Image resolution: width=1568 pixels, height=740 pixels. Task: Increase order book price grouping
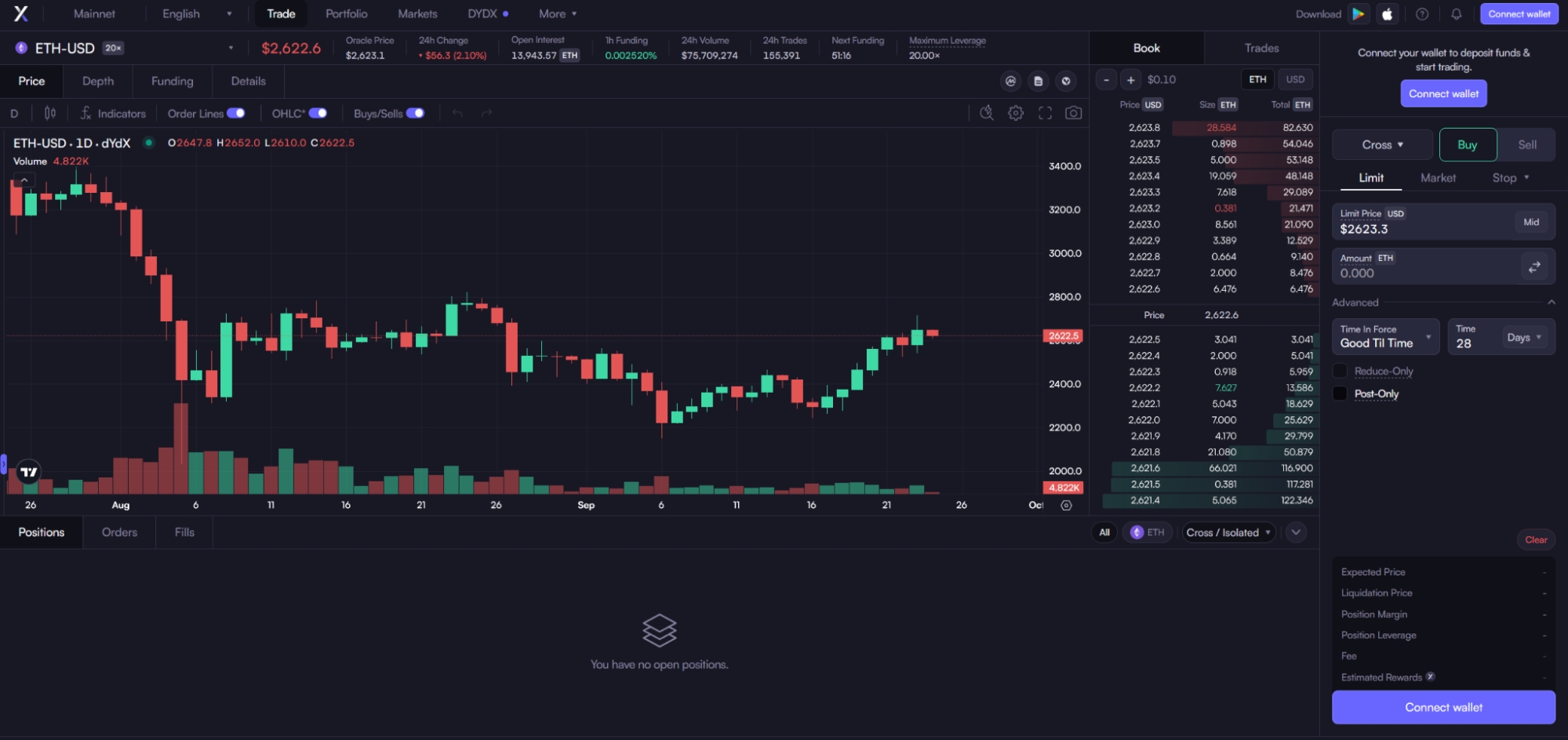click(1131, 80)
